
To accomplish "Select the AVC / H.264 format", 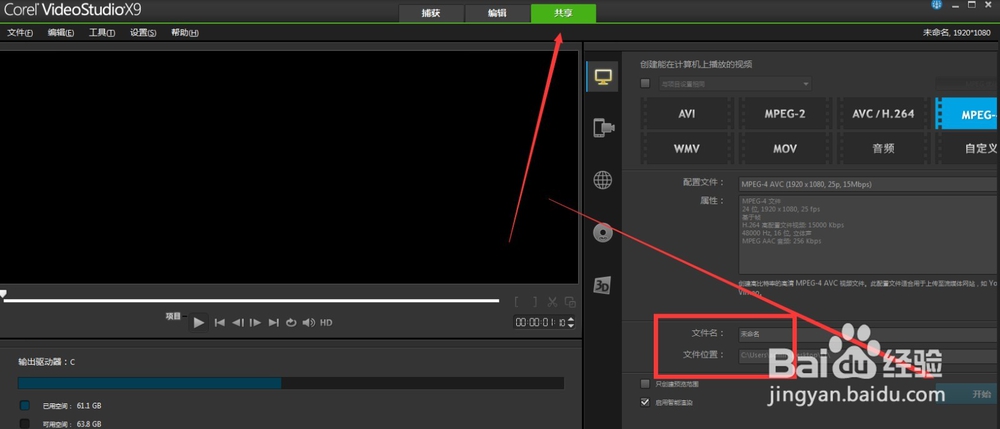I will [x=883, y=113].
